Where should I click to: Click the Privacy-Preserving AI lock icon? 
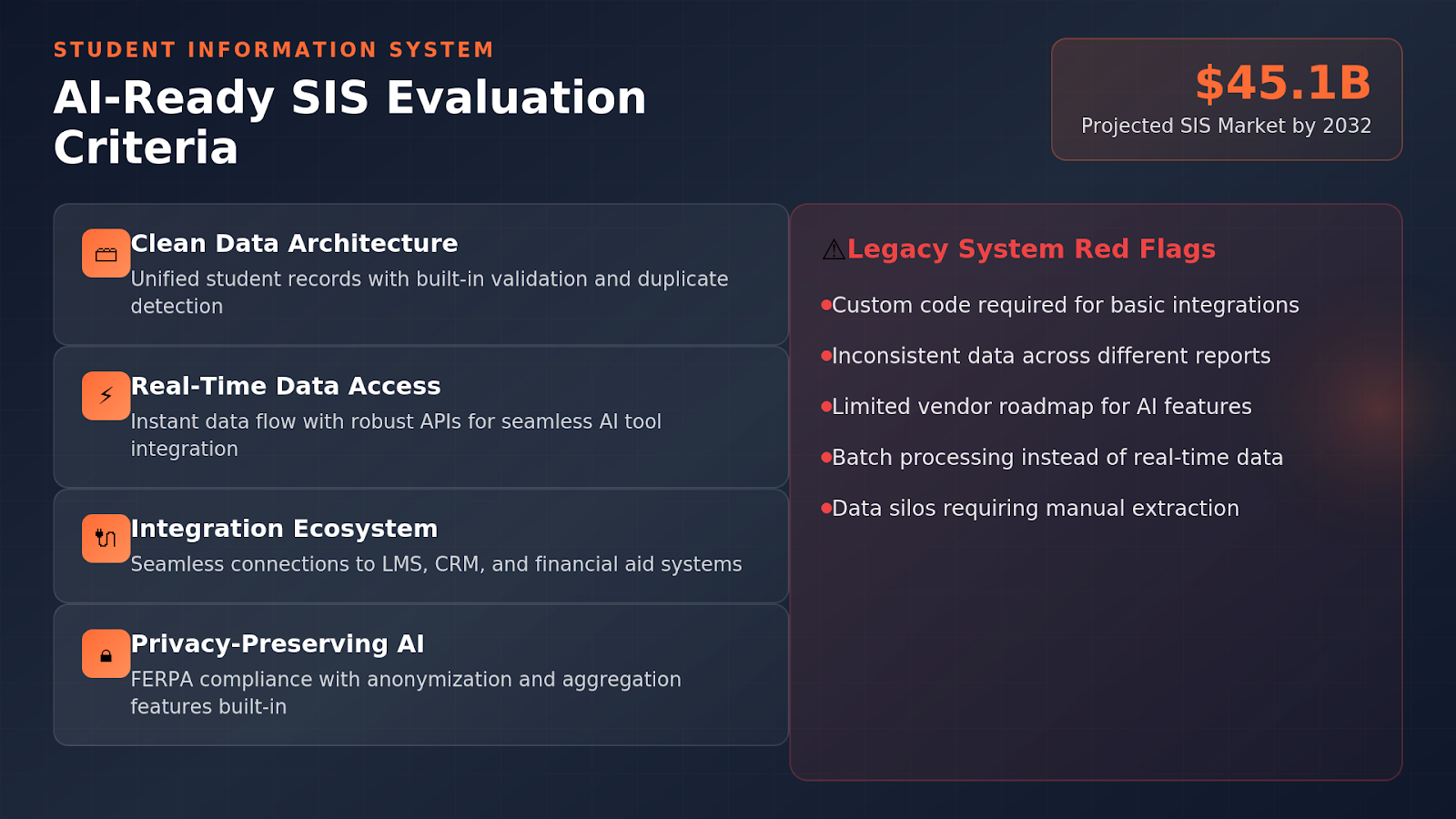point(106,654)
